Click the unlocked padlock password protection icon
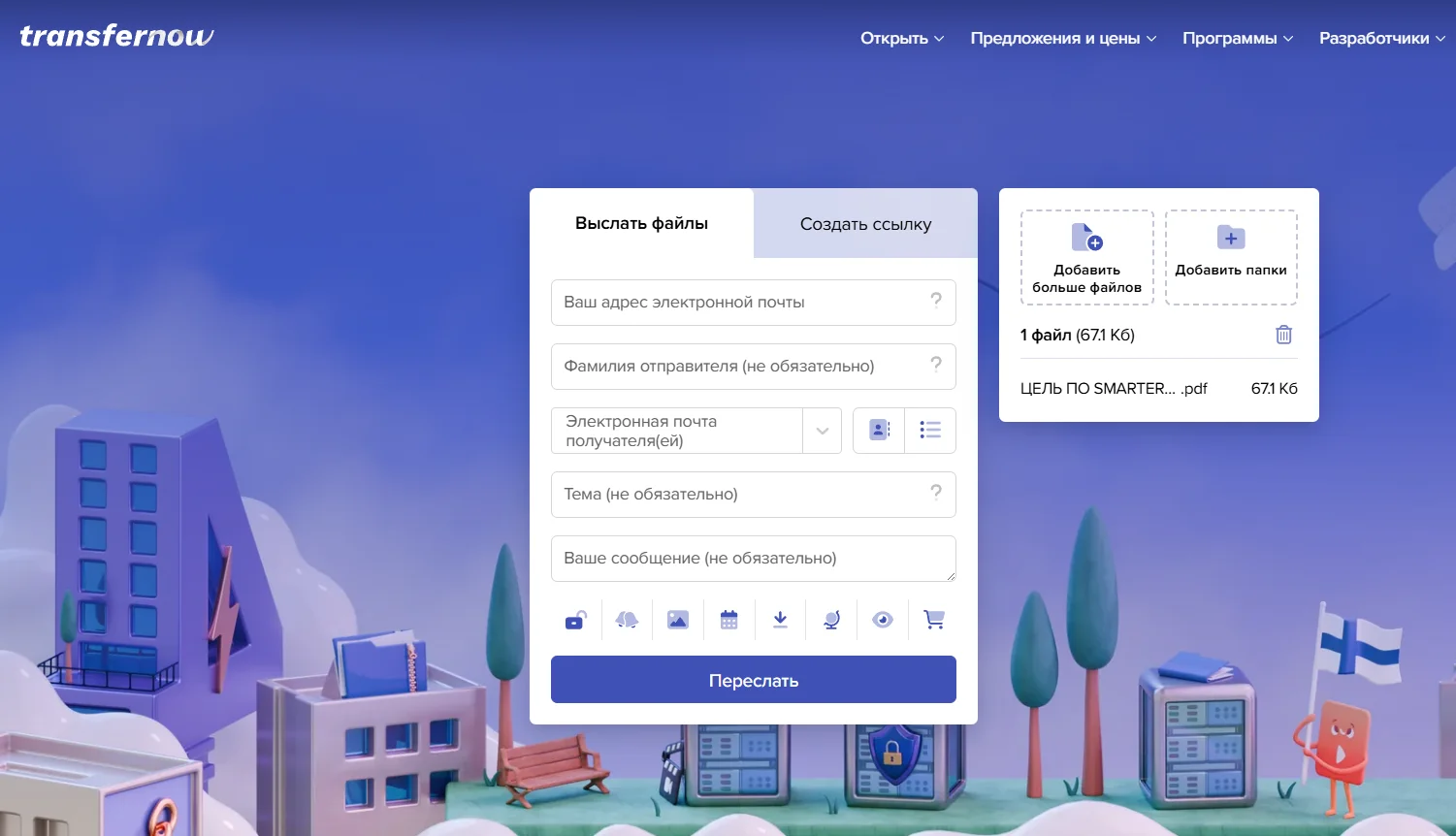Image resolution: width=1456 pixels, height=836 pixels. (575, 620)
